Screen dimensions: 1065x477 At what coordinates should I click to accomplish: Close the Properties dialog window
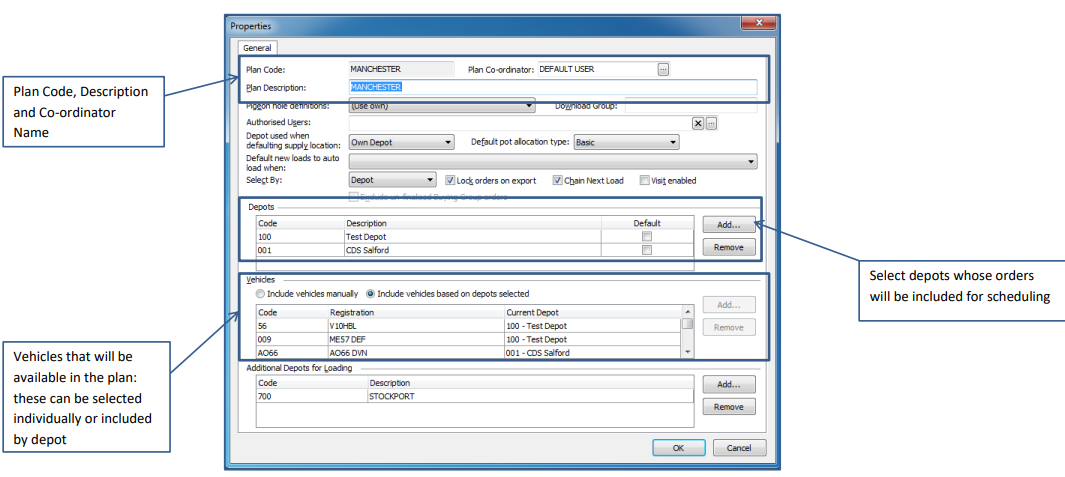(758, 23)
